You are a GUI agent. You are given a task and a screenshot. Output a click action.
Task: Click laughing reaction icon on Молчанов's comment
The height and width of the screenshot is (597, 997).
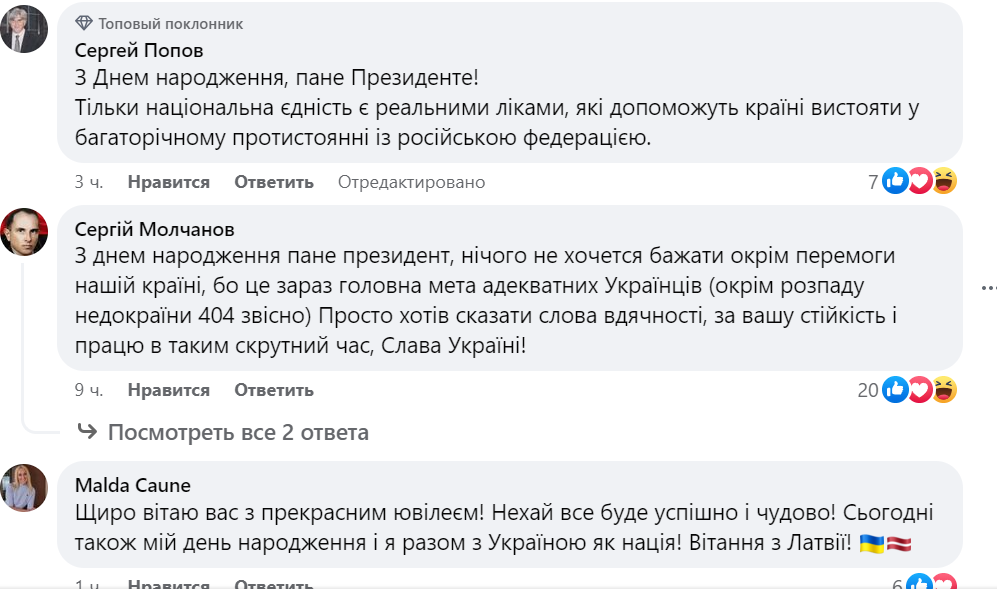click(944, 389)
